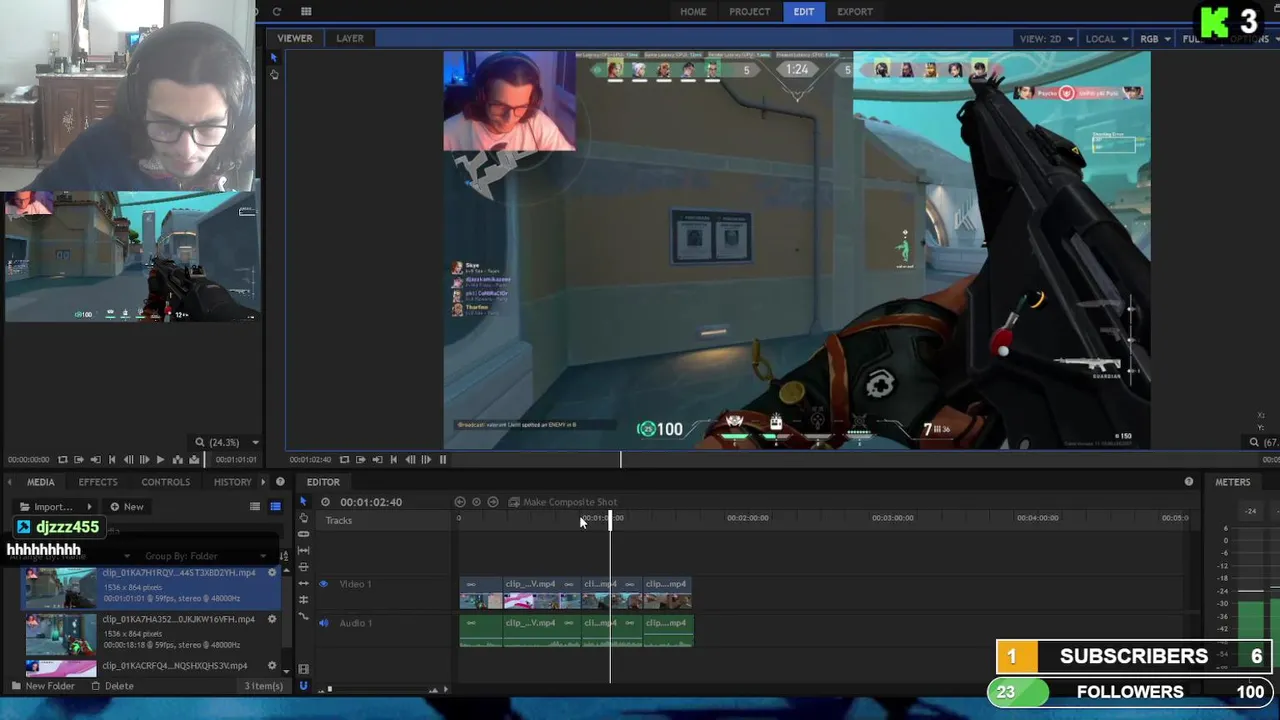Mute the Audio 1 track speaker
1280x720 pixels.
[x=323, y=623]
